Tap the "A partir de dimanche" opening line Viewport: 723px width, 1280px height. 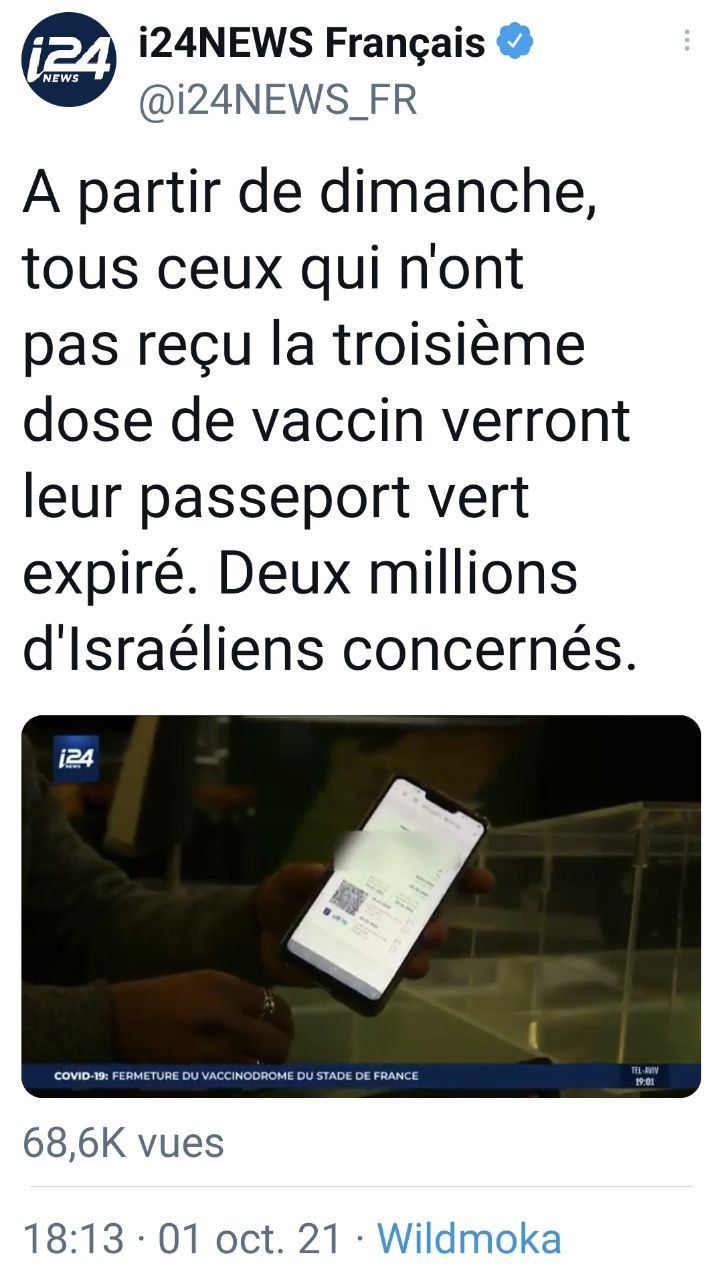click(x=310, y=193)
